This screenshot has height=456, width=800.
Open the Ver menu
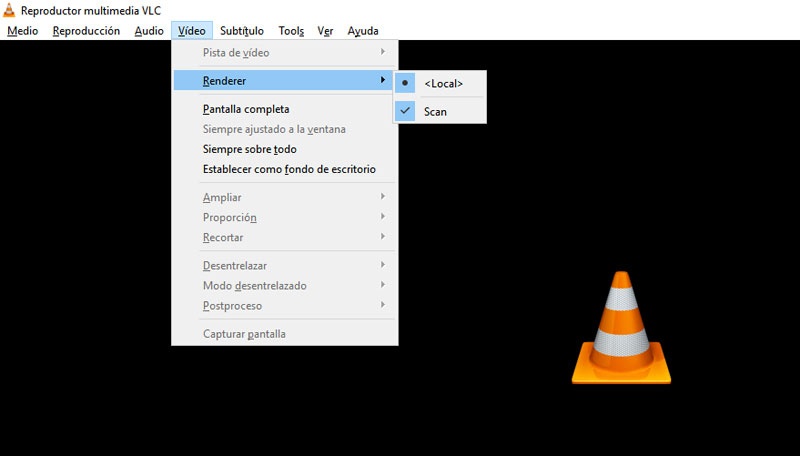coord(325,31)
